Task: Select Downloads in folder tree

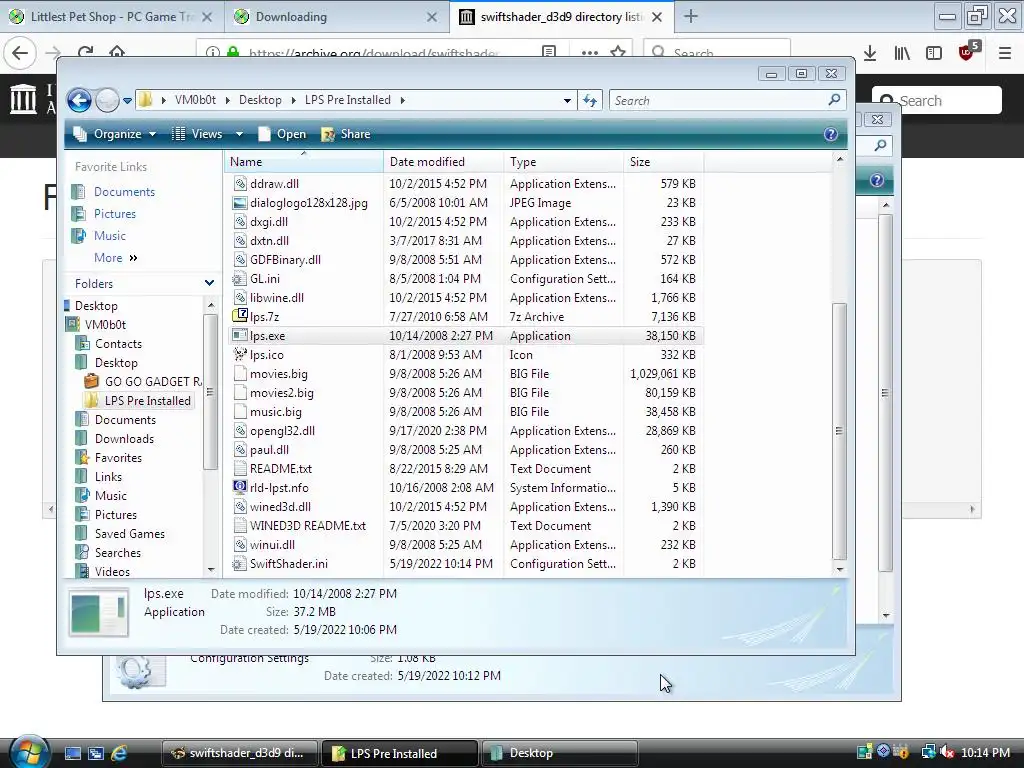Action: pyautogui.click(x=124, y=439)
